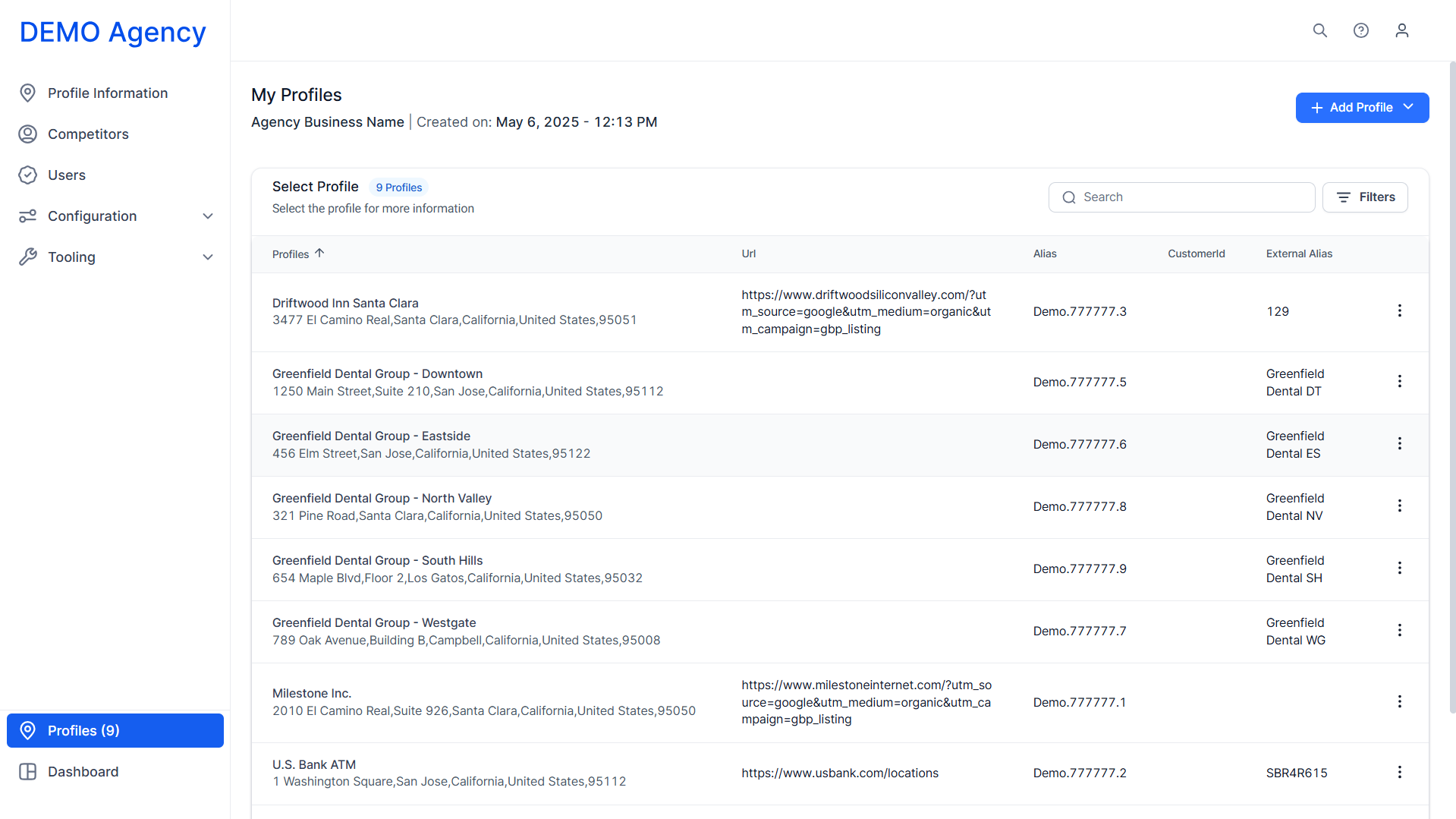
Task: Click the Tooling wrench icon
Action: coord(28,257)
